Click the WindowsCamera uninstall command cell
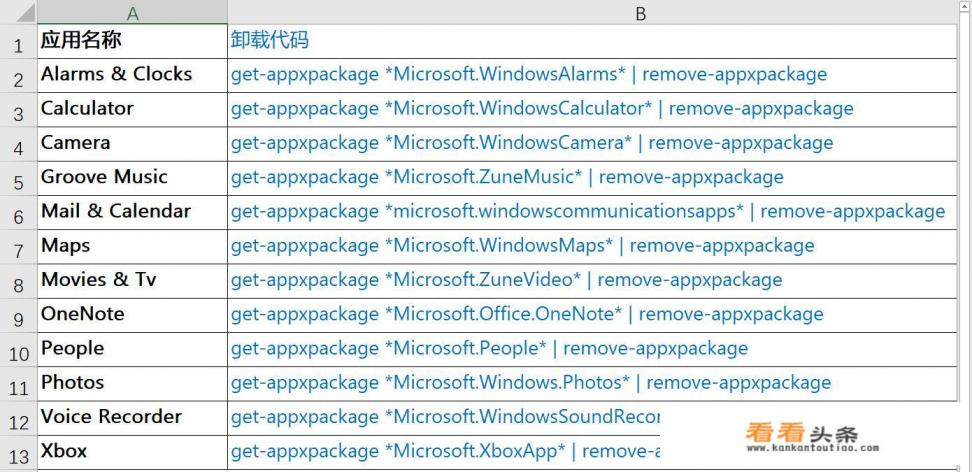Viewport: 972px width, 472px height. click(x=592, y=143)
